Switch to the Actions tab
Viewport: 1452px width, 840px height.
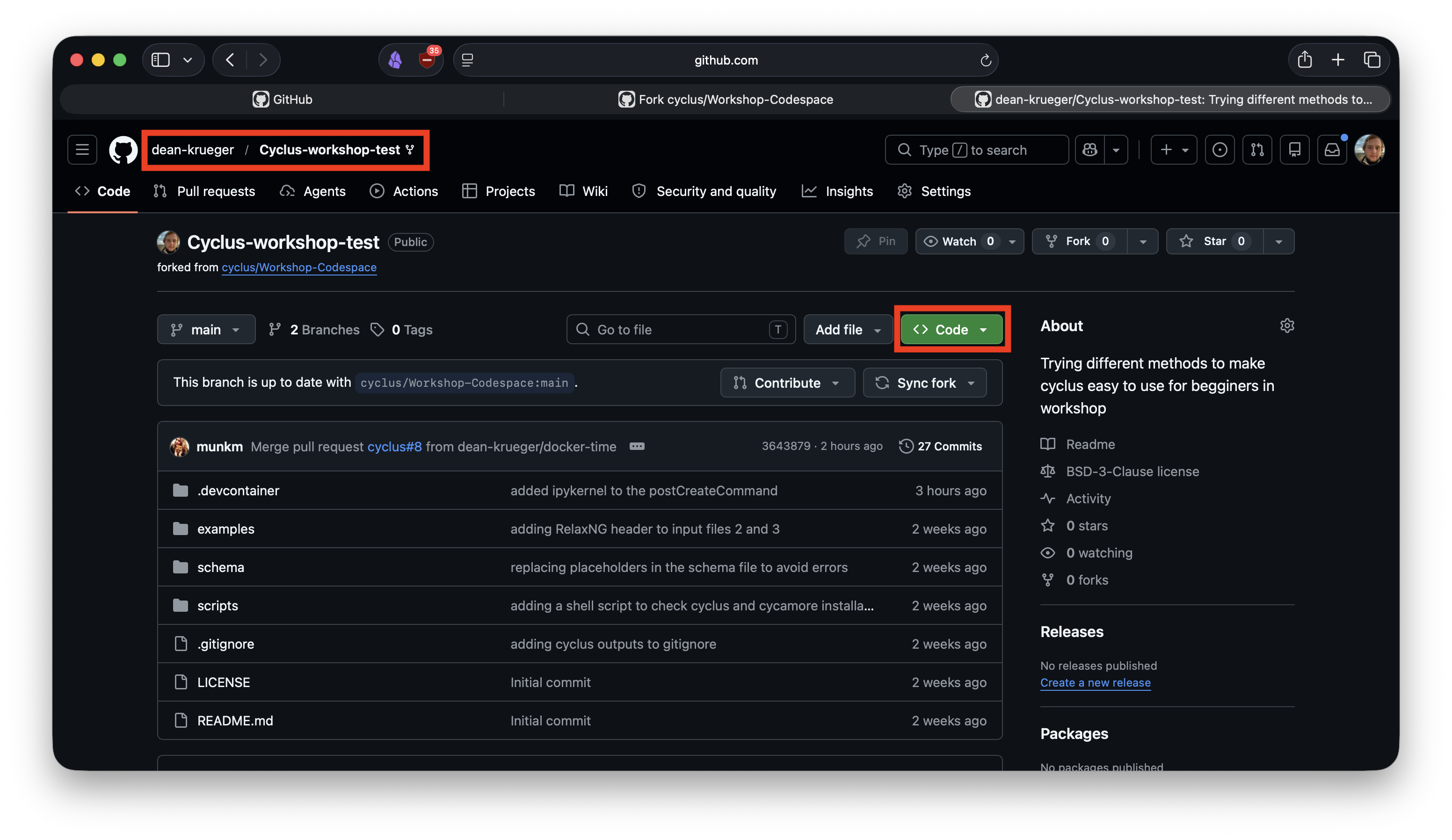point(404,191)
